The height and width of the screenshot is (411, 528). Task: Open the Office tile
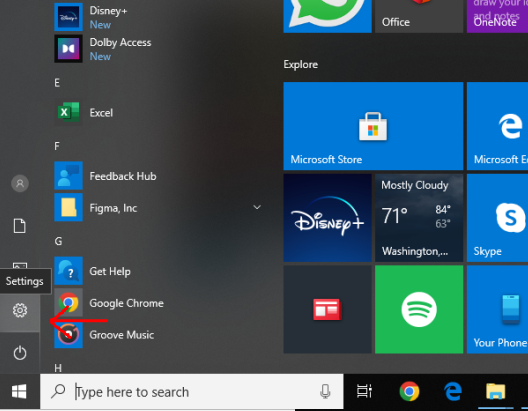tap(419, 16)
